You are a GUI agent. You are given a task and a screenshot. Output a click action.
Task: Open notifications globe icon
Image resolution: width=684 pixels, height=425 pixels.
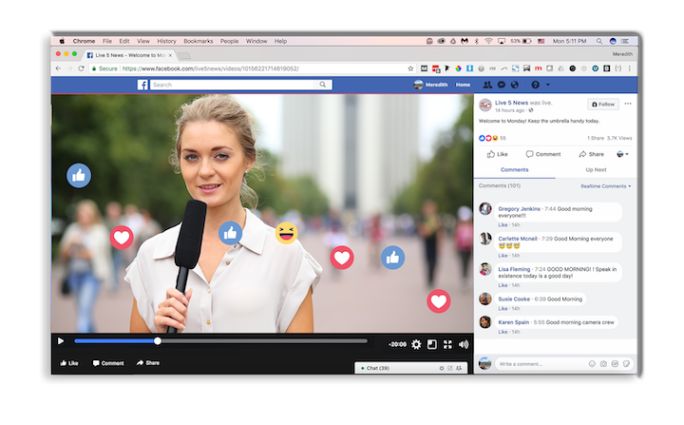click(x=514, y=85)
